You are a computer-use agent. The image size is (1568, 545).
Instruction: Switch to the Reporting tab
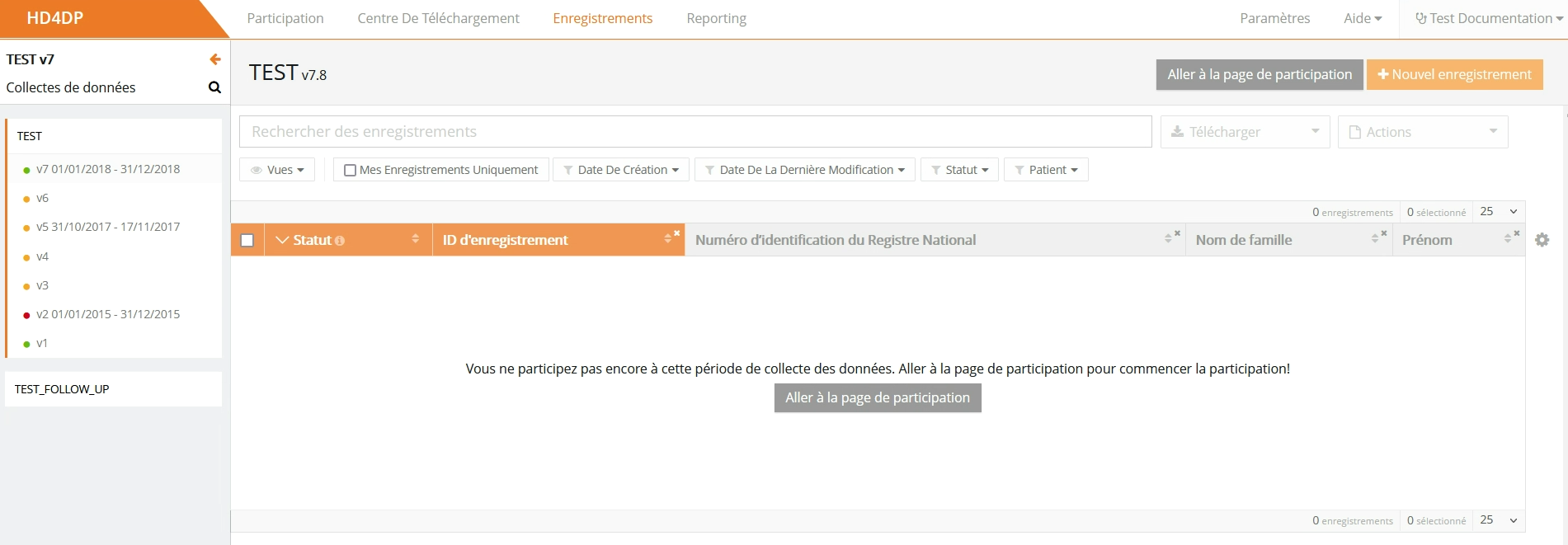[716, 18]
